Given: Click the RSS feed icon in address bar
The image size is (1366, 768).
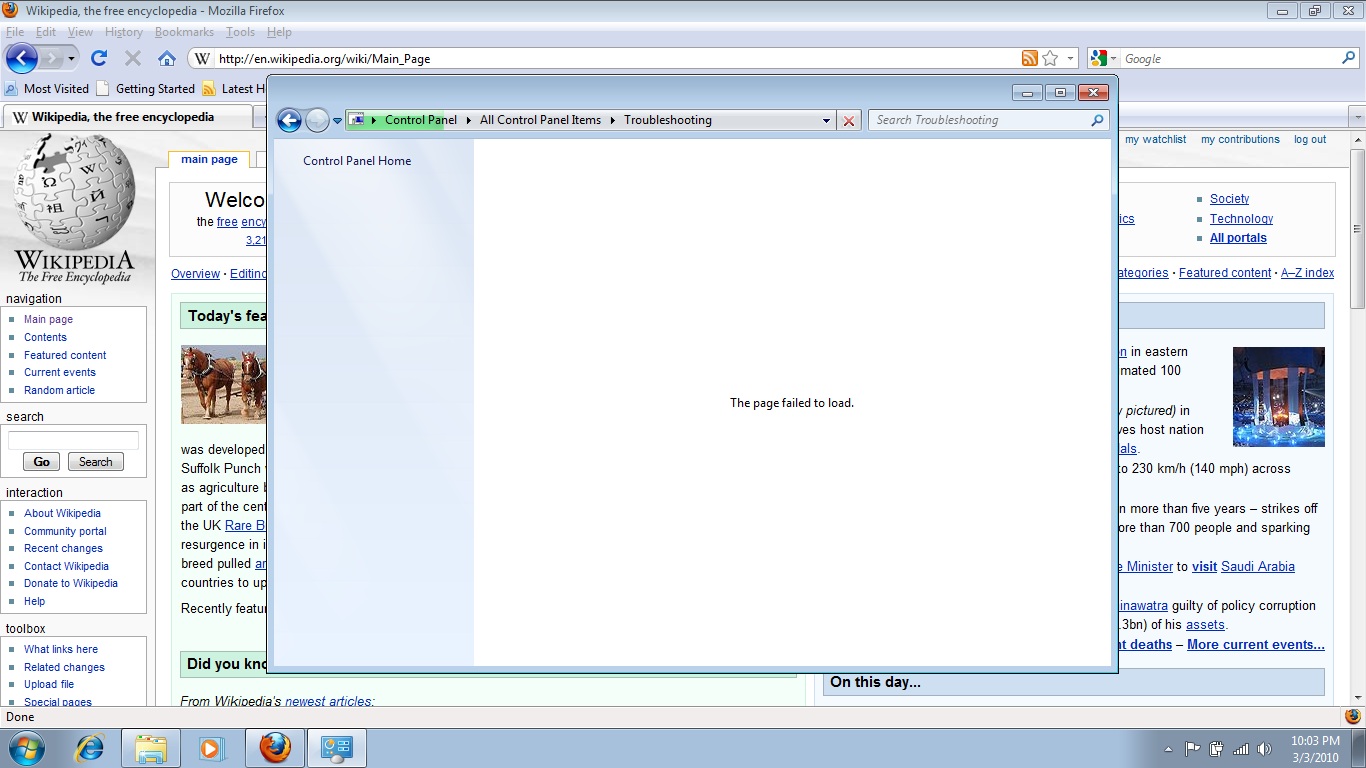Looking at the screenshot, I should pyautogui.click(x=1030, y=59).
